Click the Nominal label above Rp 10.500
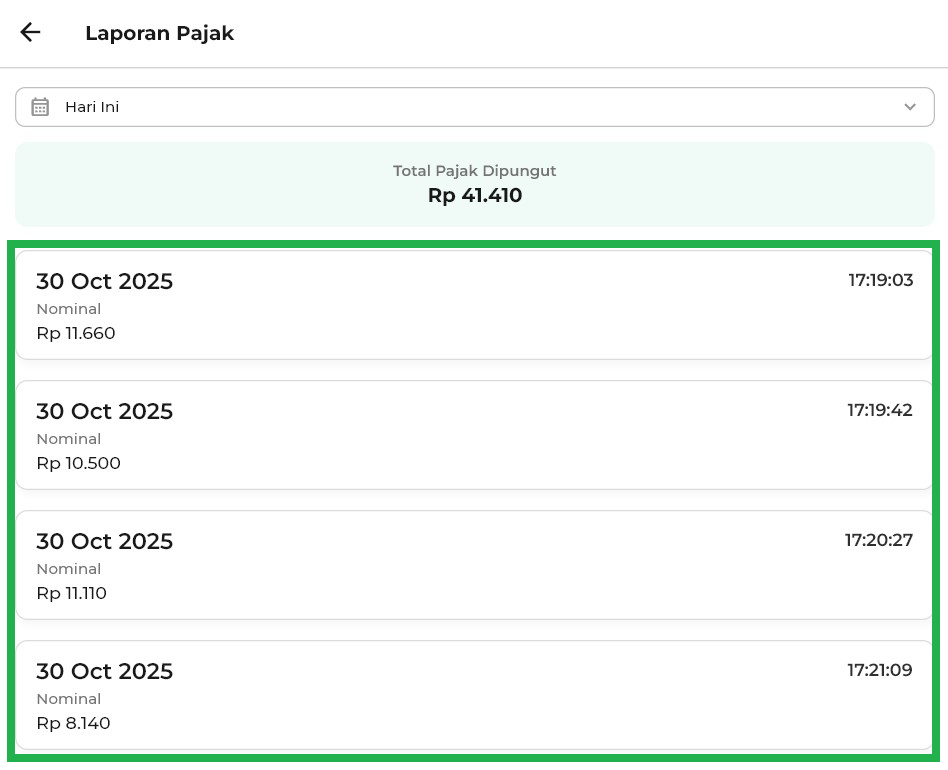 tap(69, 439)
